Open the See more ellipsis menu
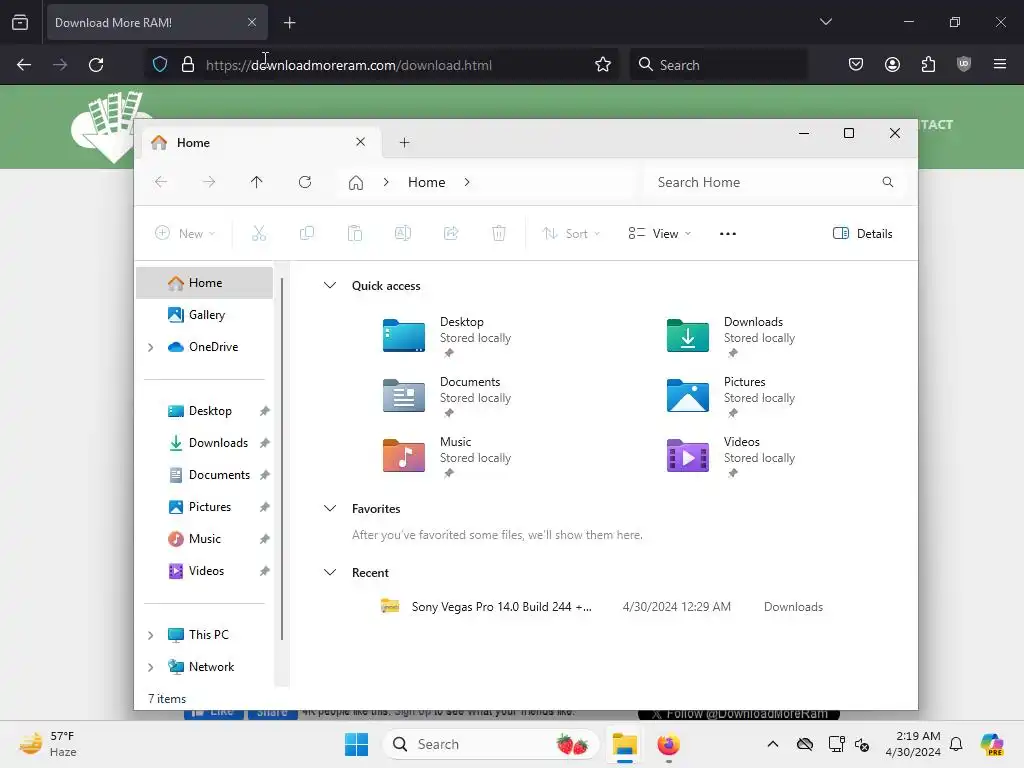1024x768 pixels. pos(728,234)
